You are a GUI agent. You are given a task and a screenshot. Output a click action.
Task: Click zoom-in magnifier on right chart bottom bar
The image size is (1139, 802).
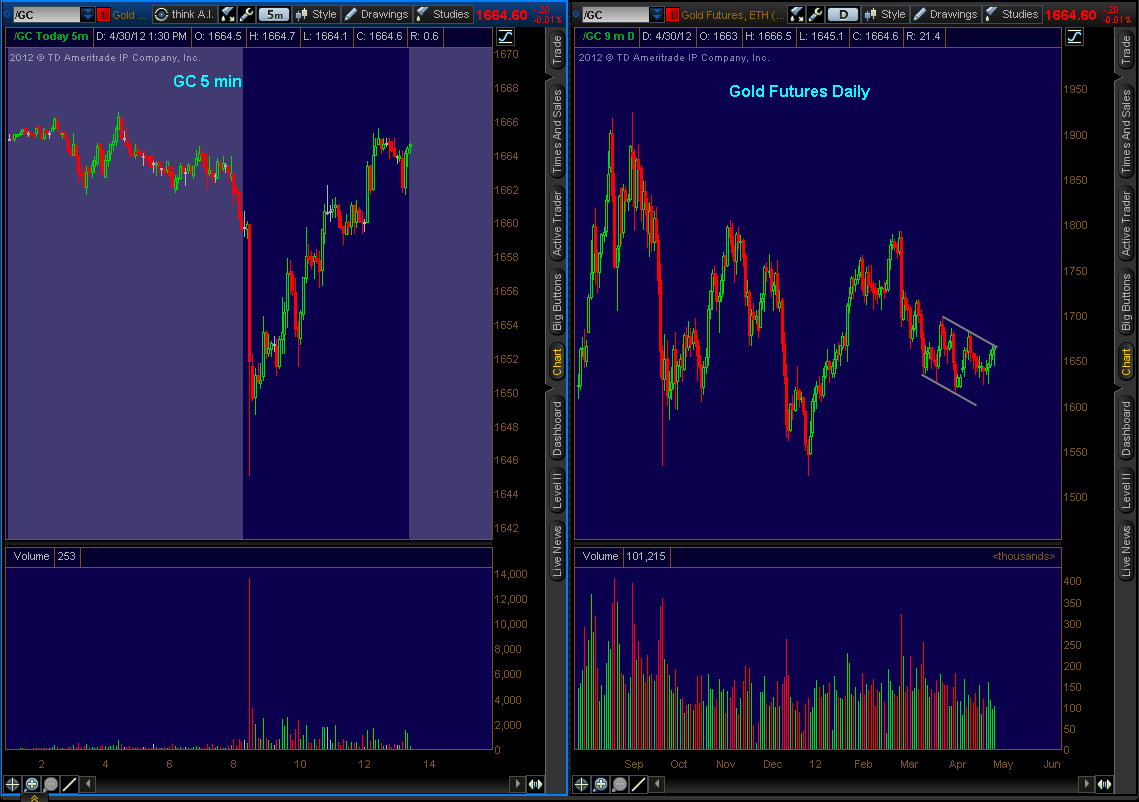[x=600, y=784]
